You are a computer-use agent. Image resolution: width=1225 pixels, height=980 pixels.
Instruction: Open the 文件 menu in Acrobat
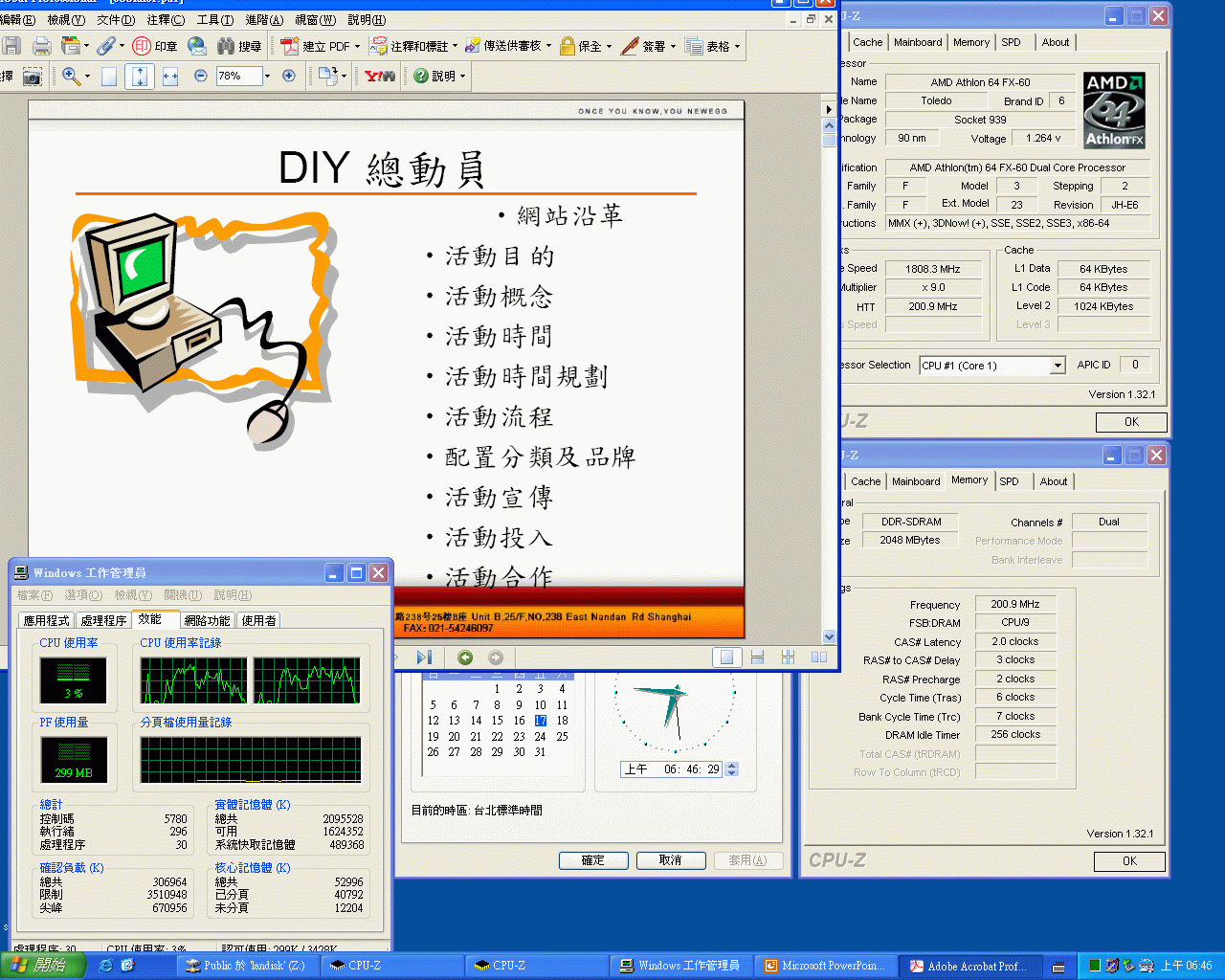pyautogui.click(x=115, y=19)
